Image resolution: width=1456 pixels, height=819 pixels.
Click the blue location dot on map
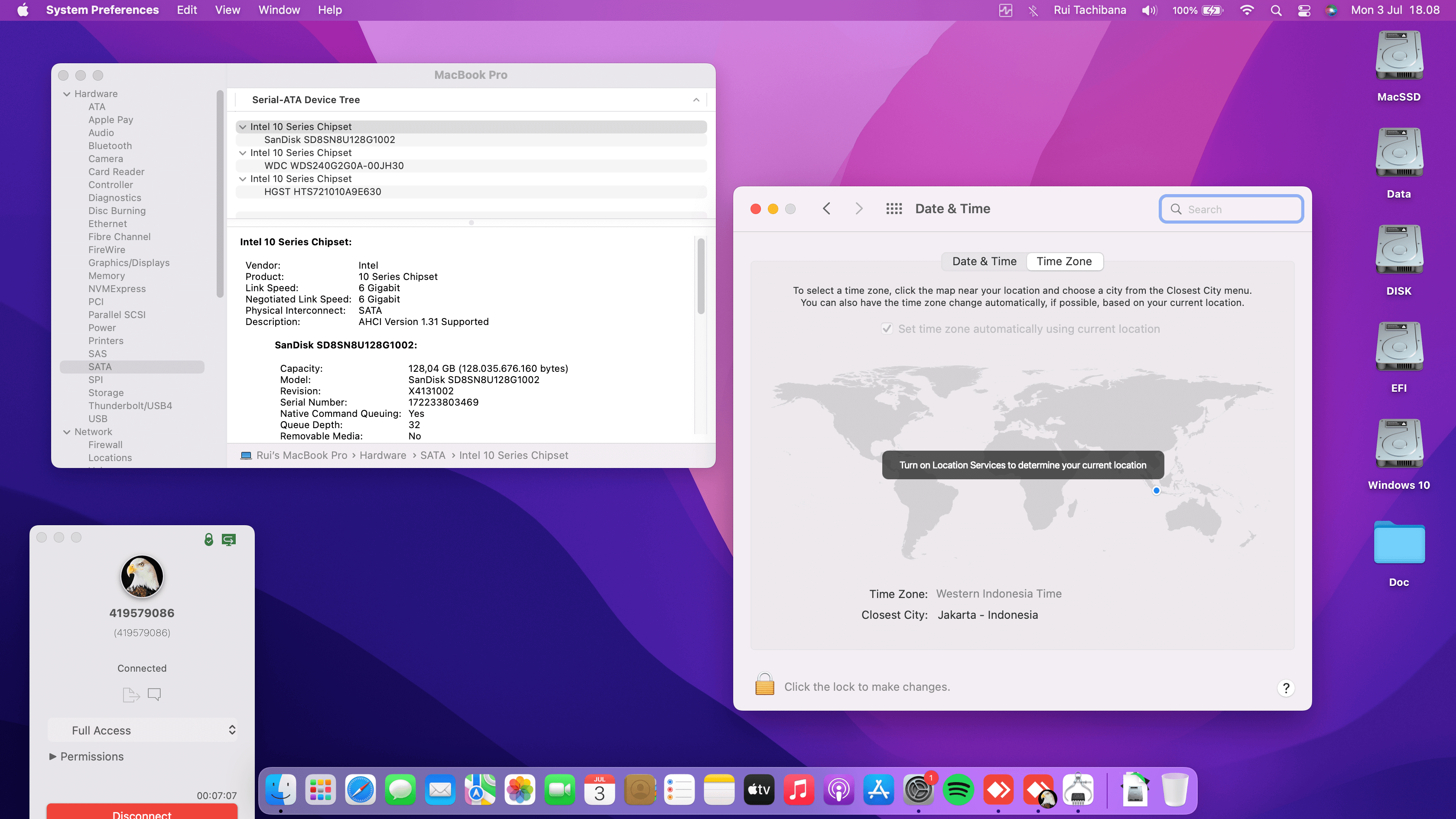pos(1157,491)
